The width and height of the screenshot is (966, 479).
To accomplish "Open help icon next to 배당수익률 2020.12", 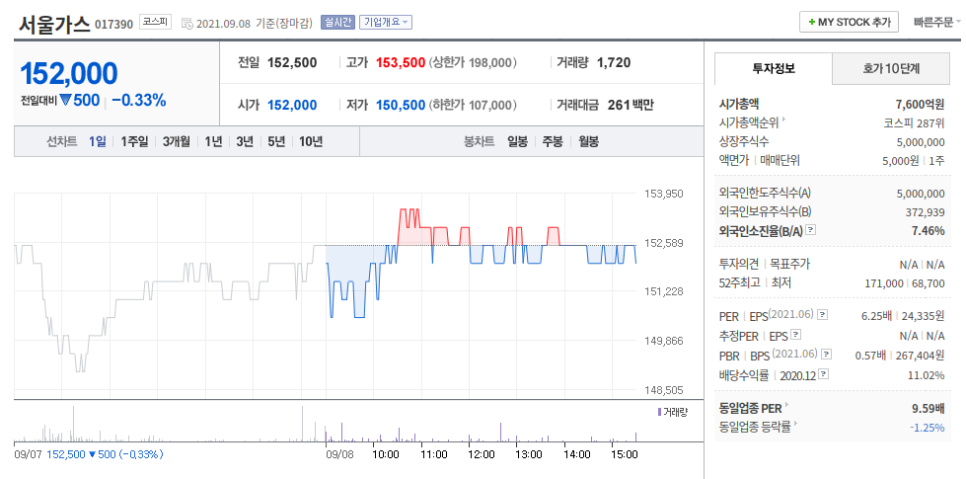I will tap(824, 374).
